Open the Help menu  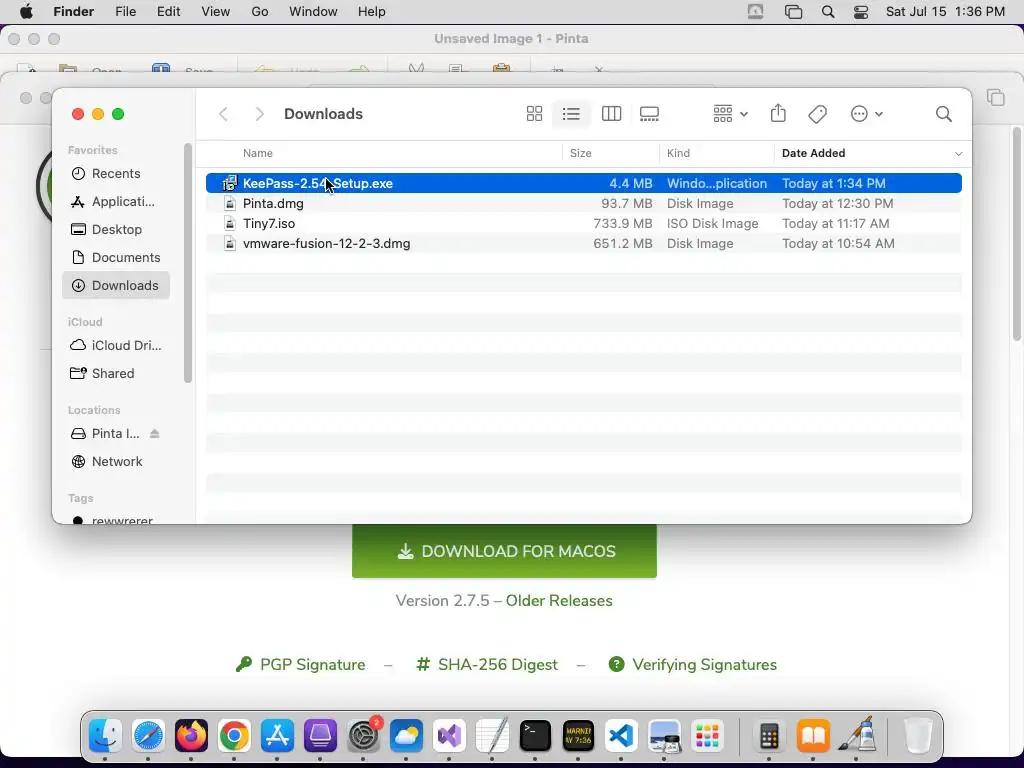372,12
